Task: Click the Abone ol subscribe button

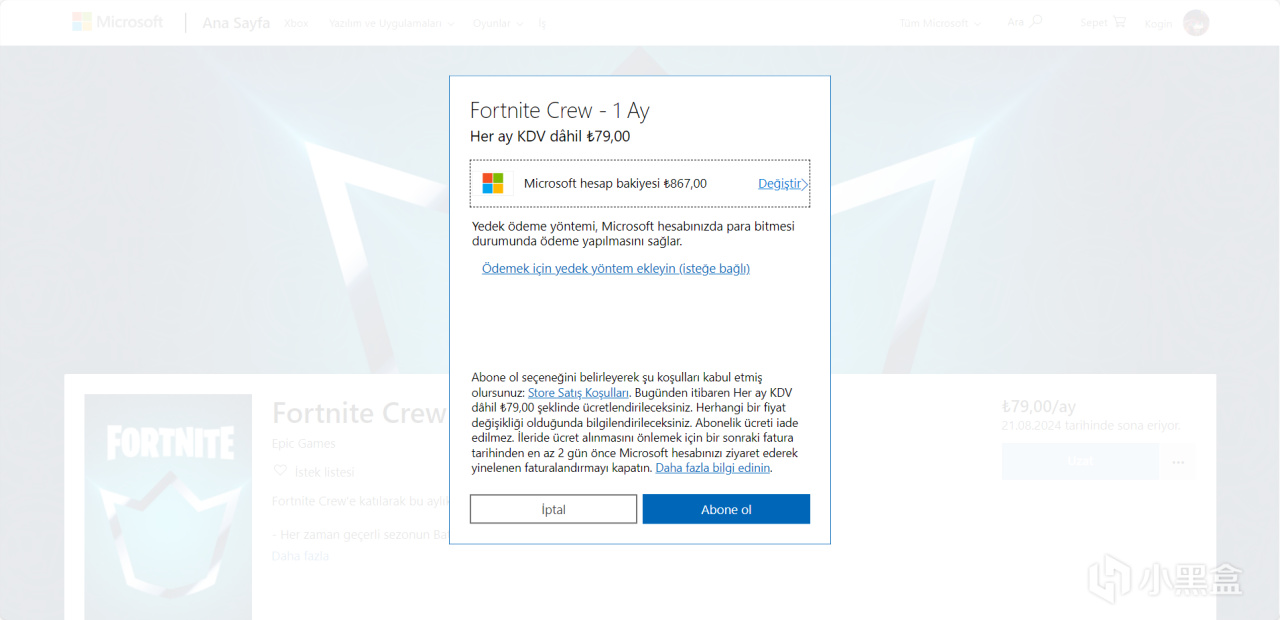Action: [x=726, y=509]
